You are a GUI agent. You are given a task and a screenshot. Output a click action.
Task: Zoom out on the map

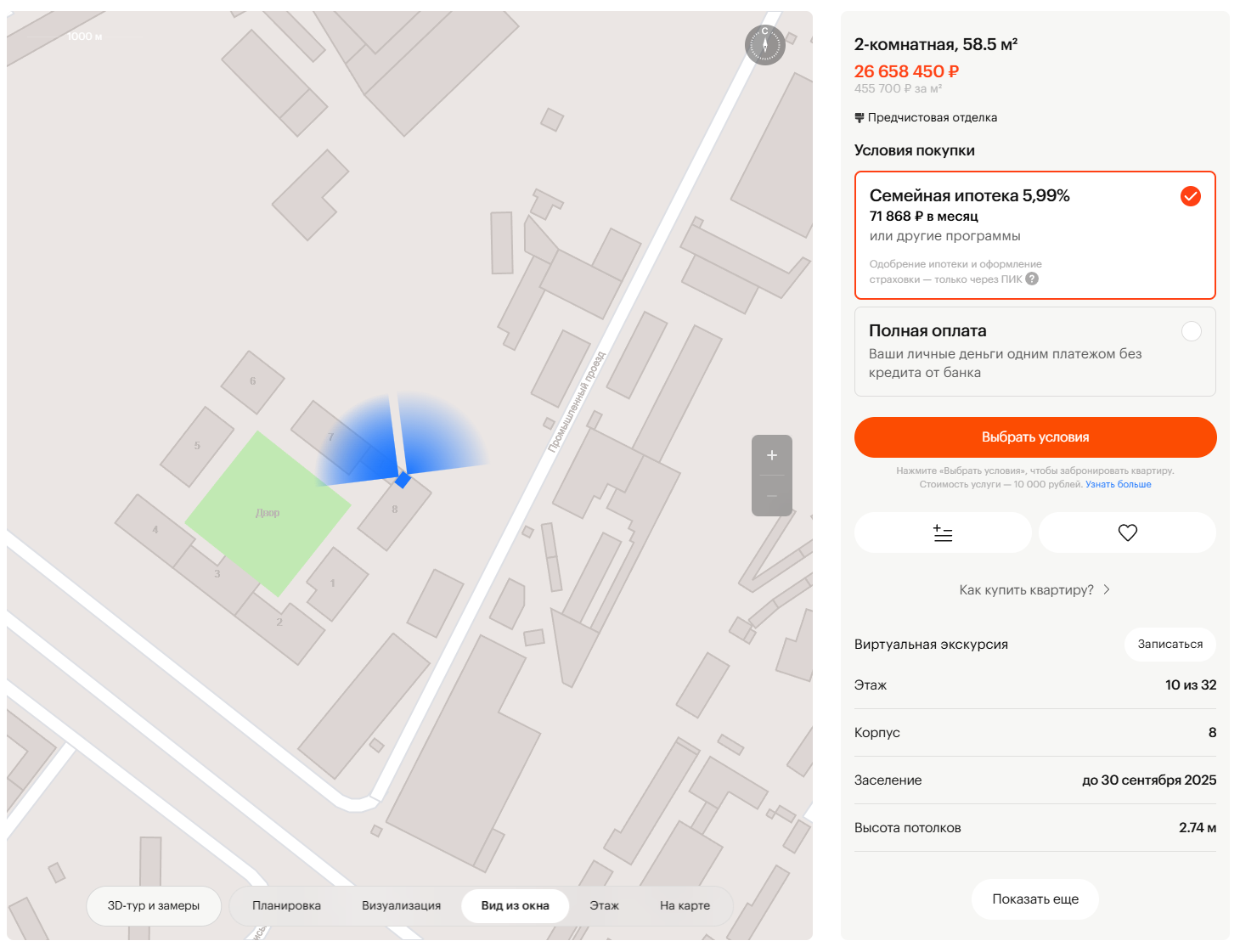771,496
